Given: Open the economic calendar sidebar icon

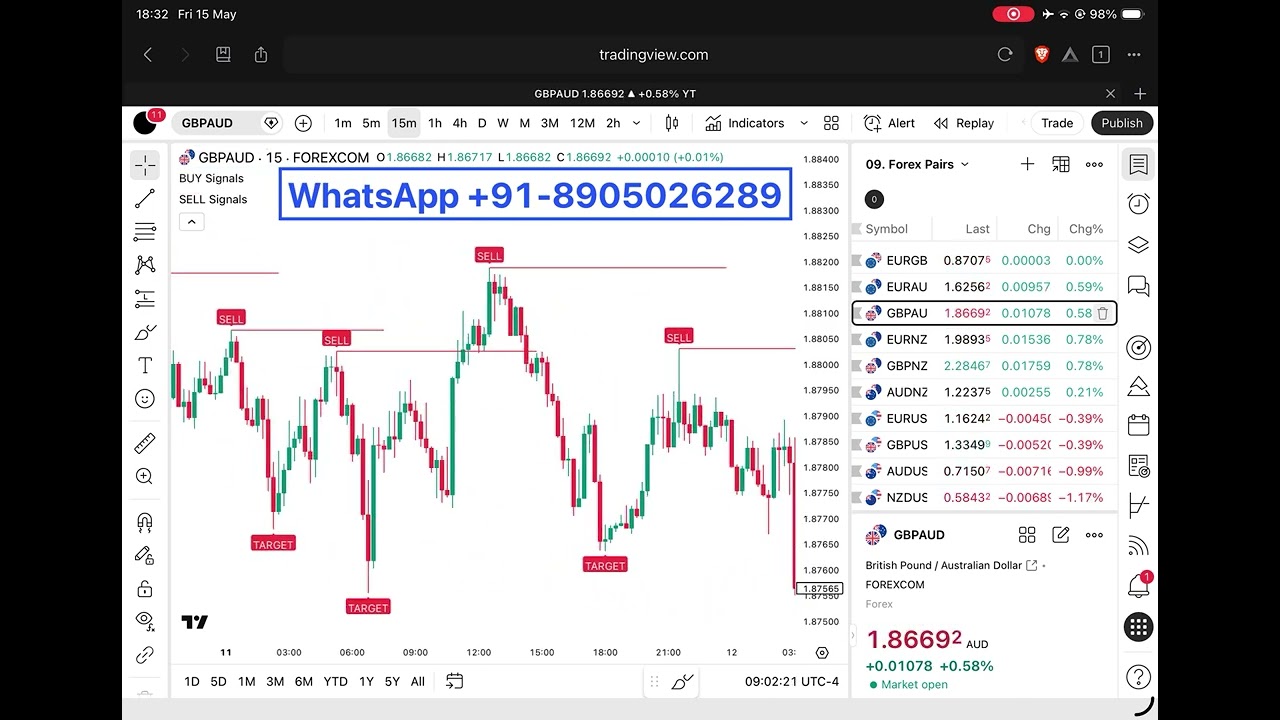Looking at the screenshot, I should [x=1138, y=425].
